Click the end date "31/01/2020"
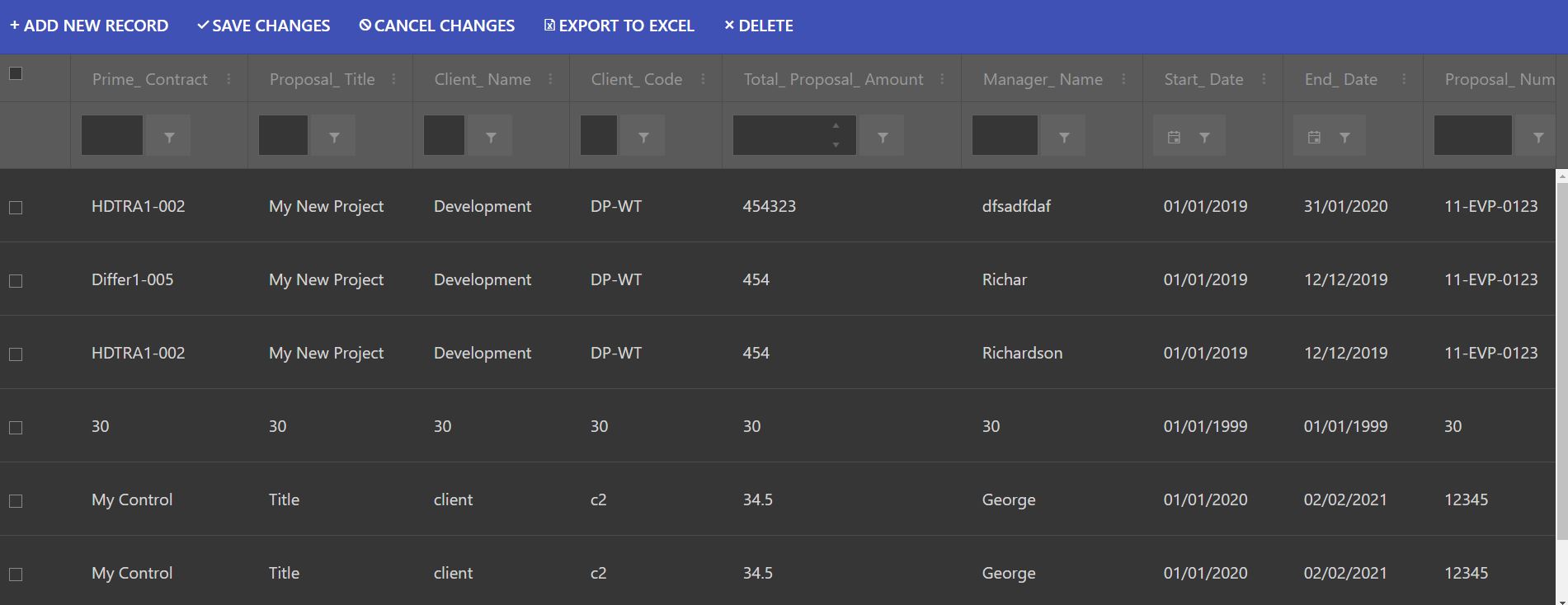Image resolution: width=1568 pixels, height=605 pixels. click(1345, 206)
